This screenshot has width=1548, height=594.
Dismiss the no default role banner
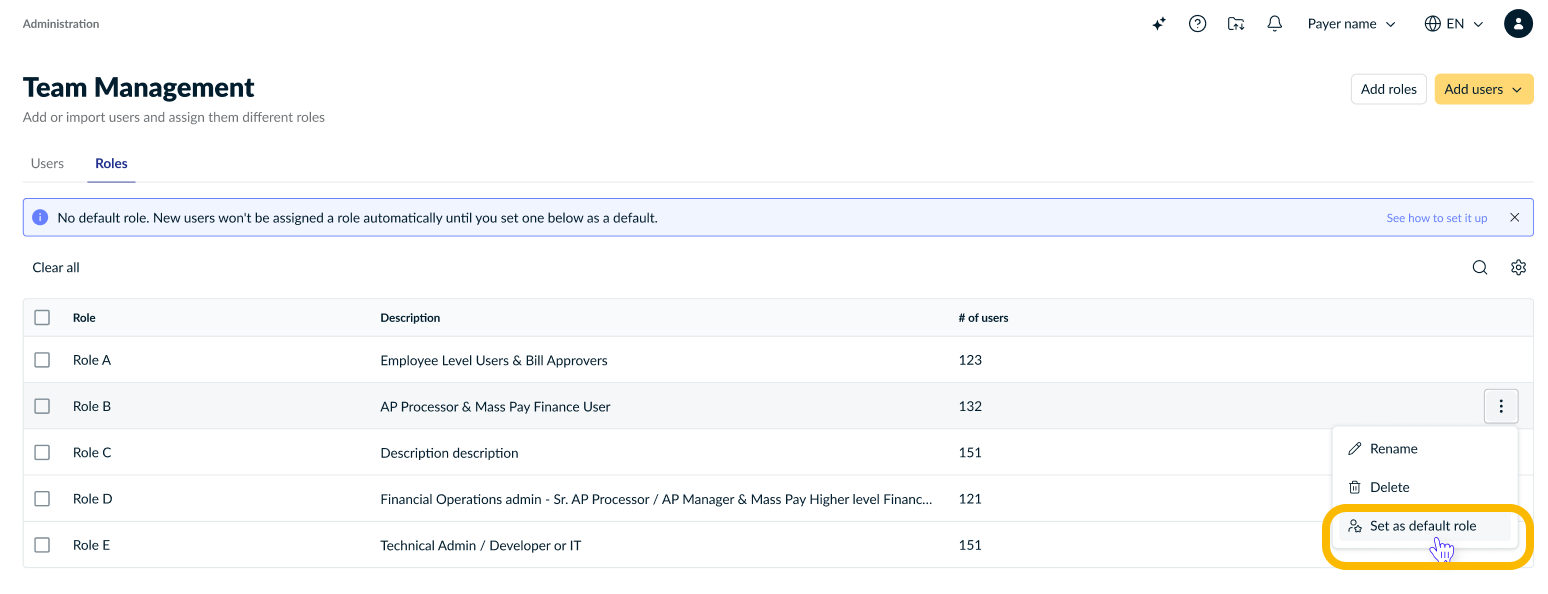point(1514,217)
